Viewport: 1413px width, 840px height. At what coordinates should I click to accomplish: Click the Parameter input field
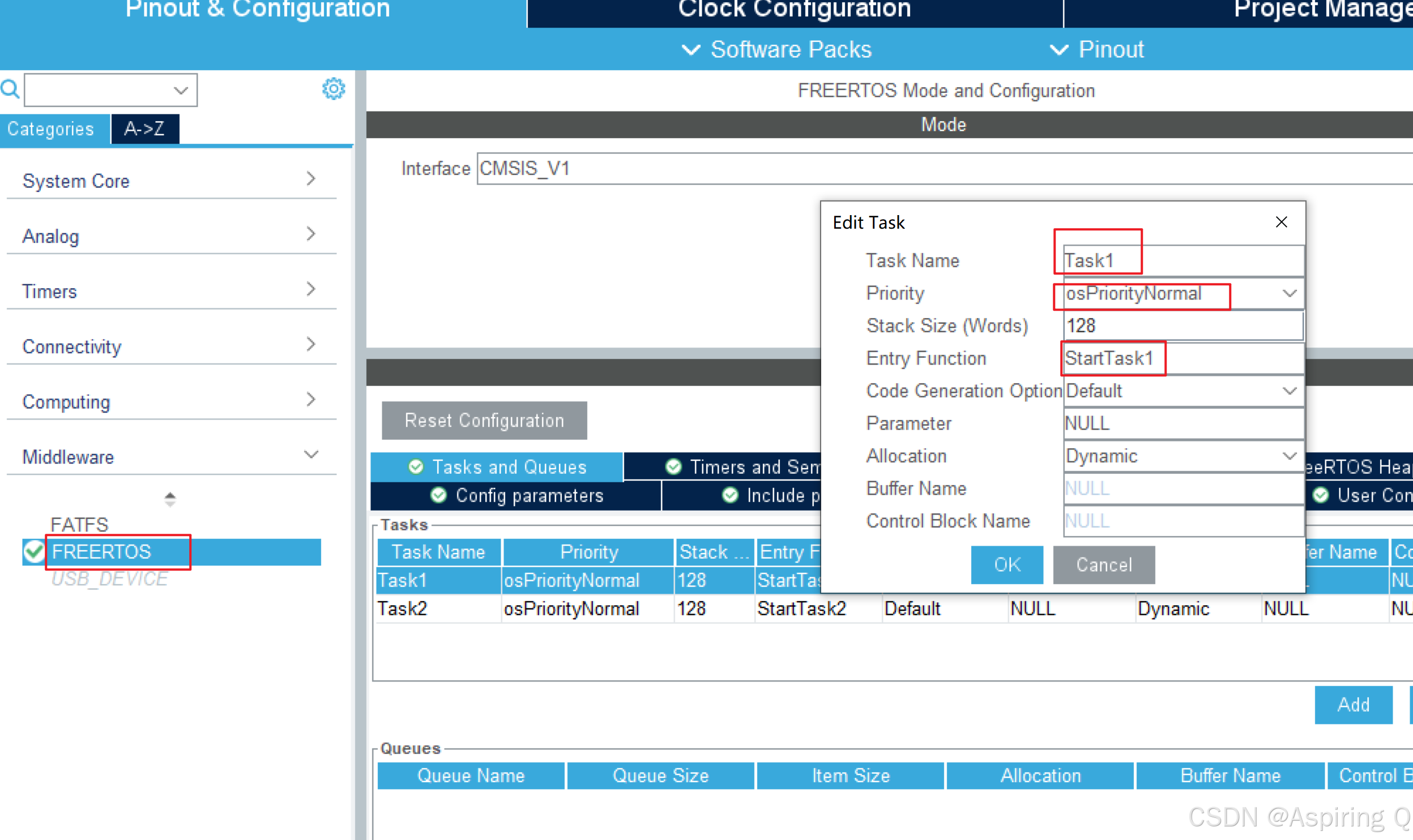(1184, 423)
